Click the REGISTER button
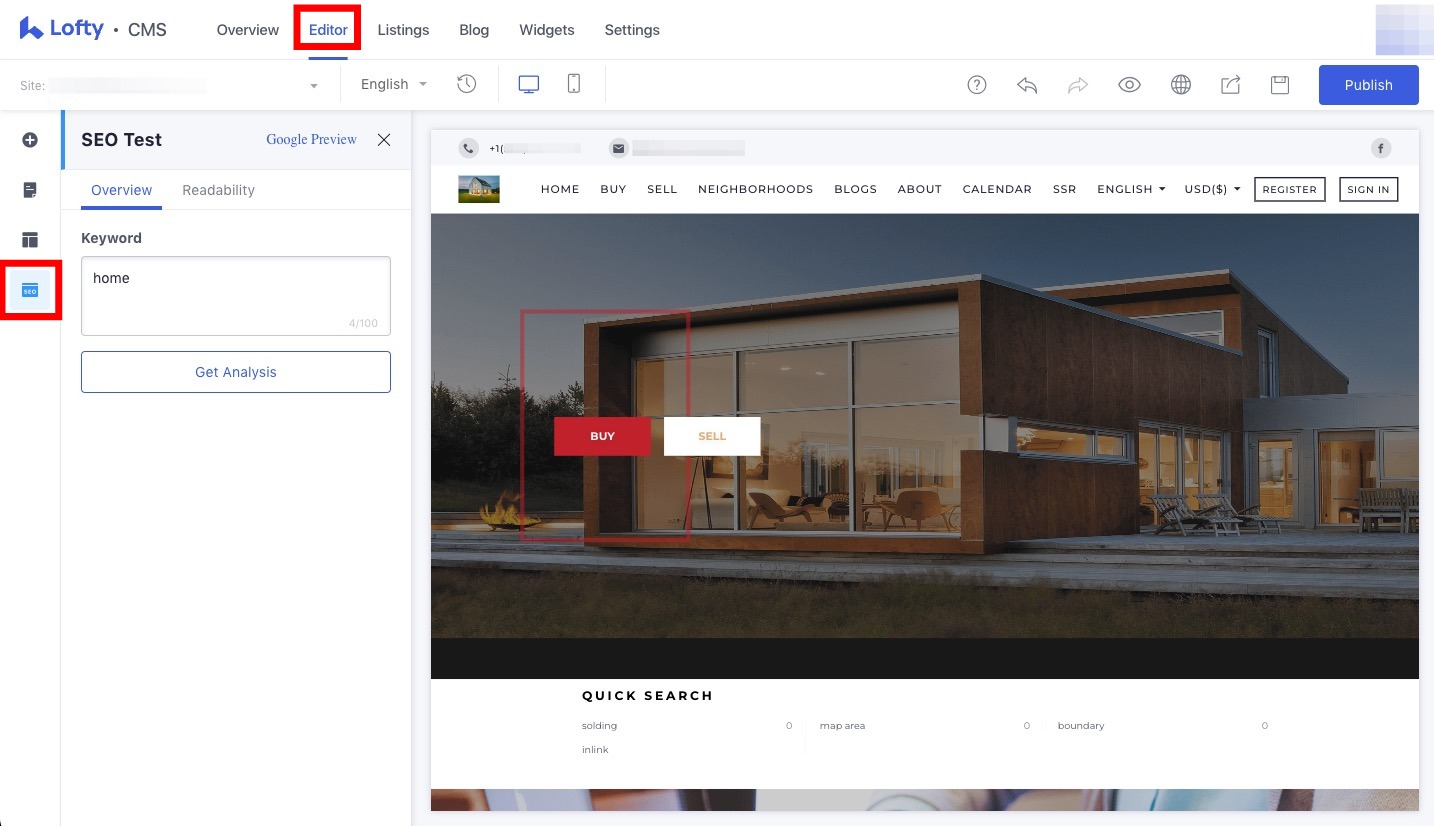Image resolution: width=1434 pixels, height=826 pixels. pyautogui.click(x=1290, y=189)
